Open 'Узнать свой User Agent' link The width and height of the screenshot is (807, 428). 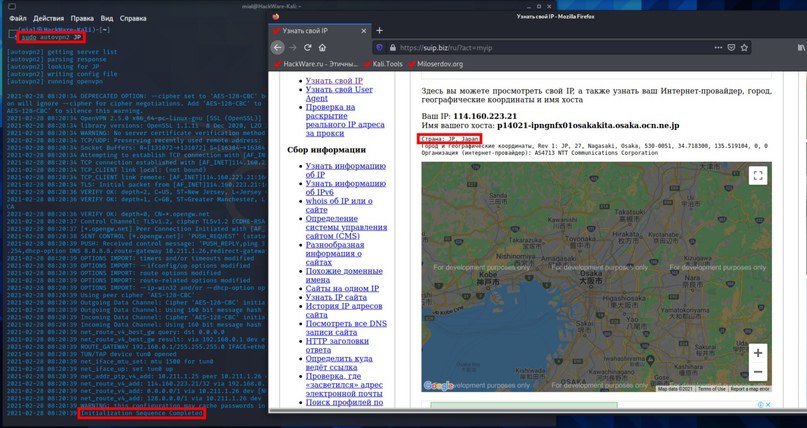click(x=339, y=94)
